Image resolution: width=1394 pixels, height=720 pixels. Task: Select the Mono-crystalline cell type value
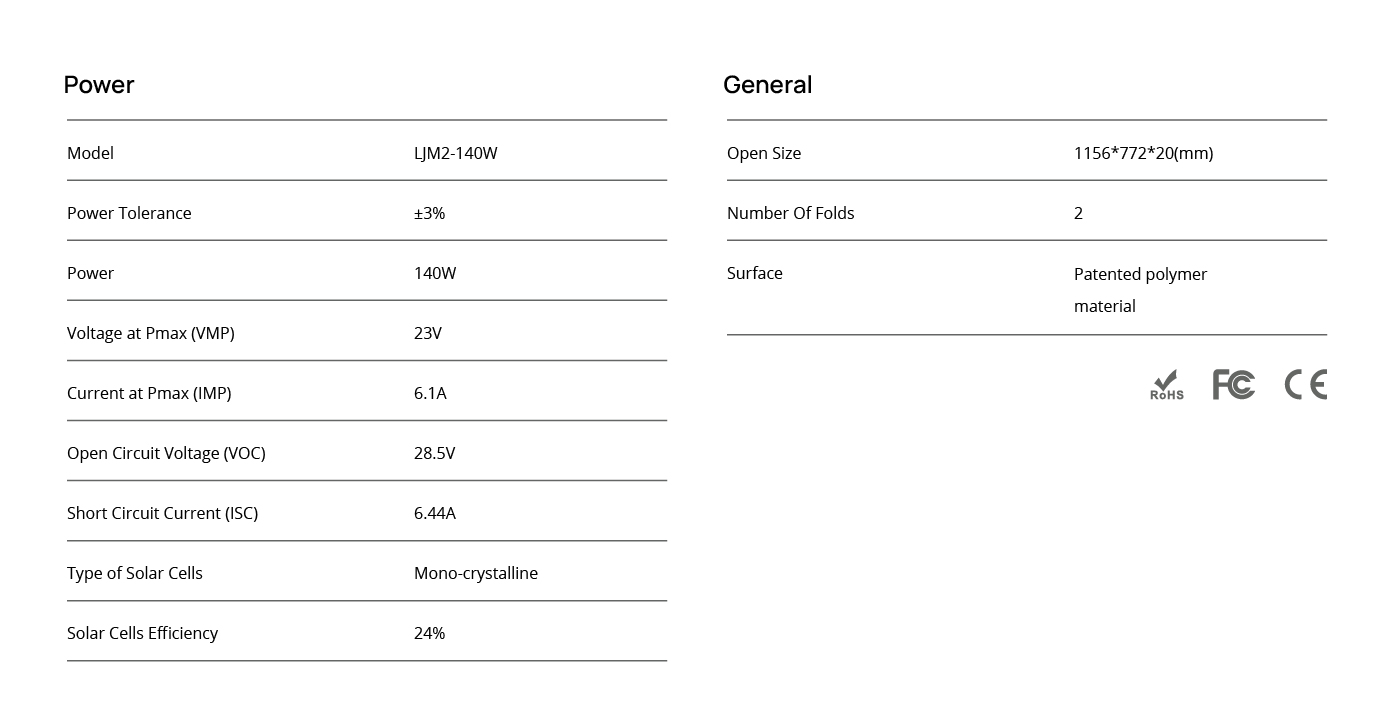pyautogui.click(x=476, y=573)
